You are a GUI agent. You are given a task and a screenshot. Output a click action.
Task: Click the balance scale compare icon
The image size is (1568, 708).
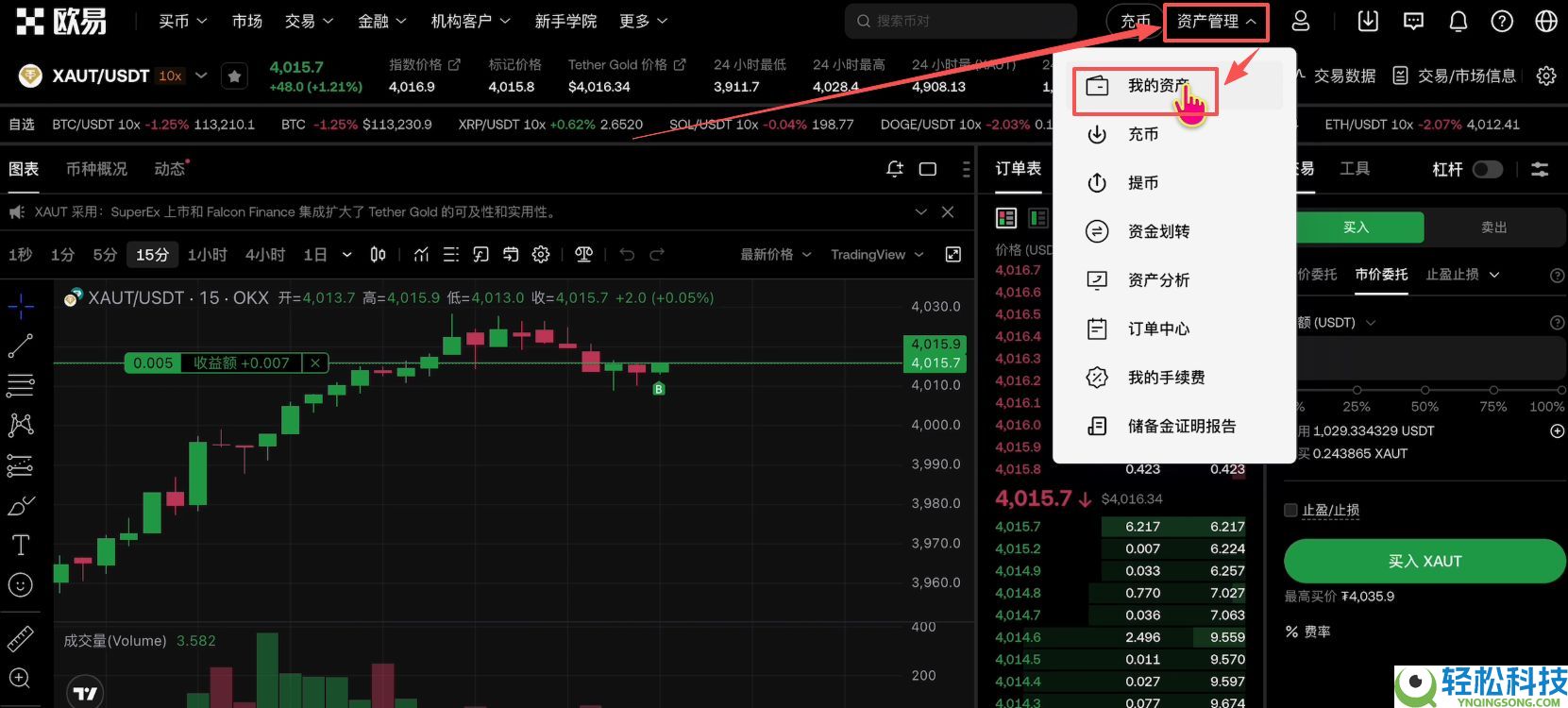tap(584, 255)
